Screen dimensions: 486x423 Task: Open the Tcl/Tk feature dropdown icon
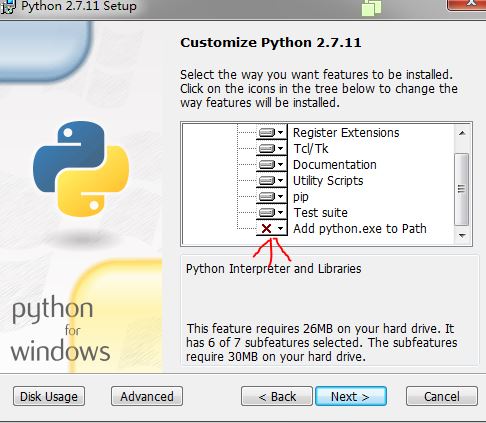(x=272, y=148)
